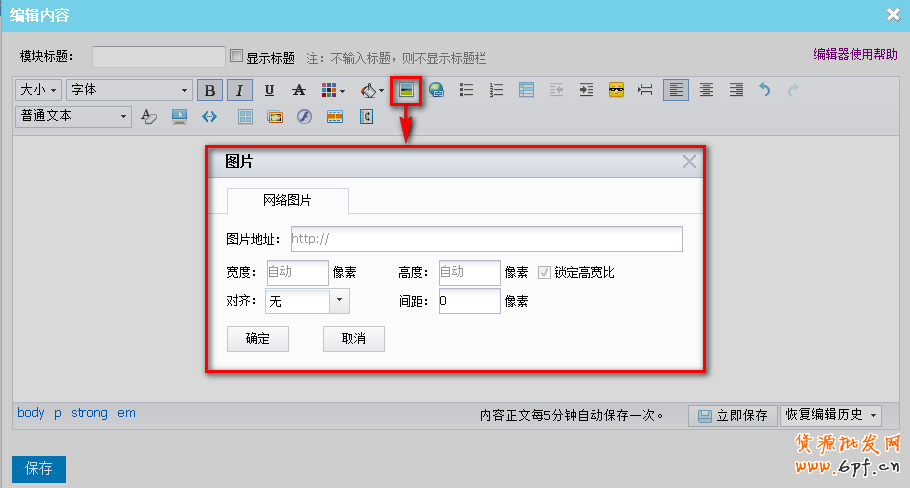Expand the 对齐 alignment dropdown
The width and height of the screenshot is (910, 488).
pyautogui.click(x=339, y=300)
